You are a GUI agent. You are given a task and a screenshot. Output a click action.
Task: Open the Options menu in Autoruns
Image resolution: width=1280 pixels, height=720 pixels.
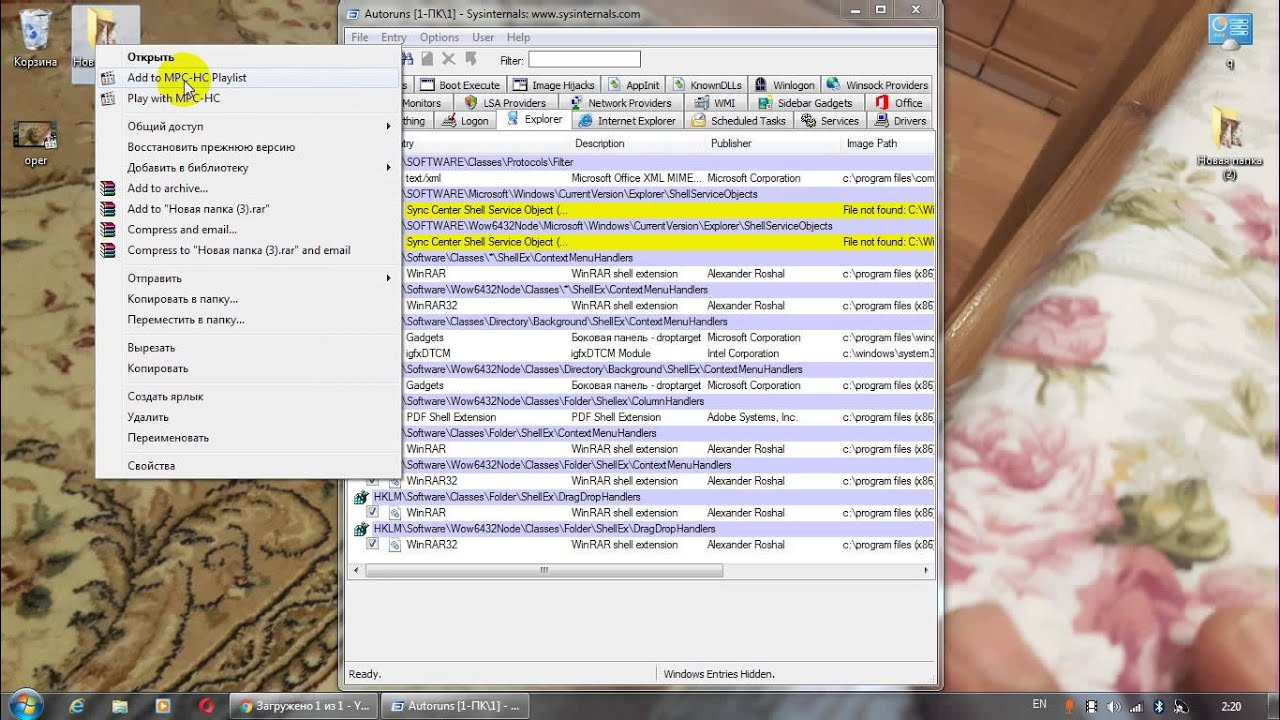pyautogui.click(x=439, y=38)
